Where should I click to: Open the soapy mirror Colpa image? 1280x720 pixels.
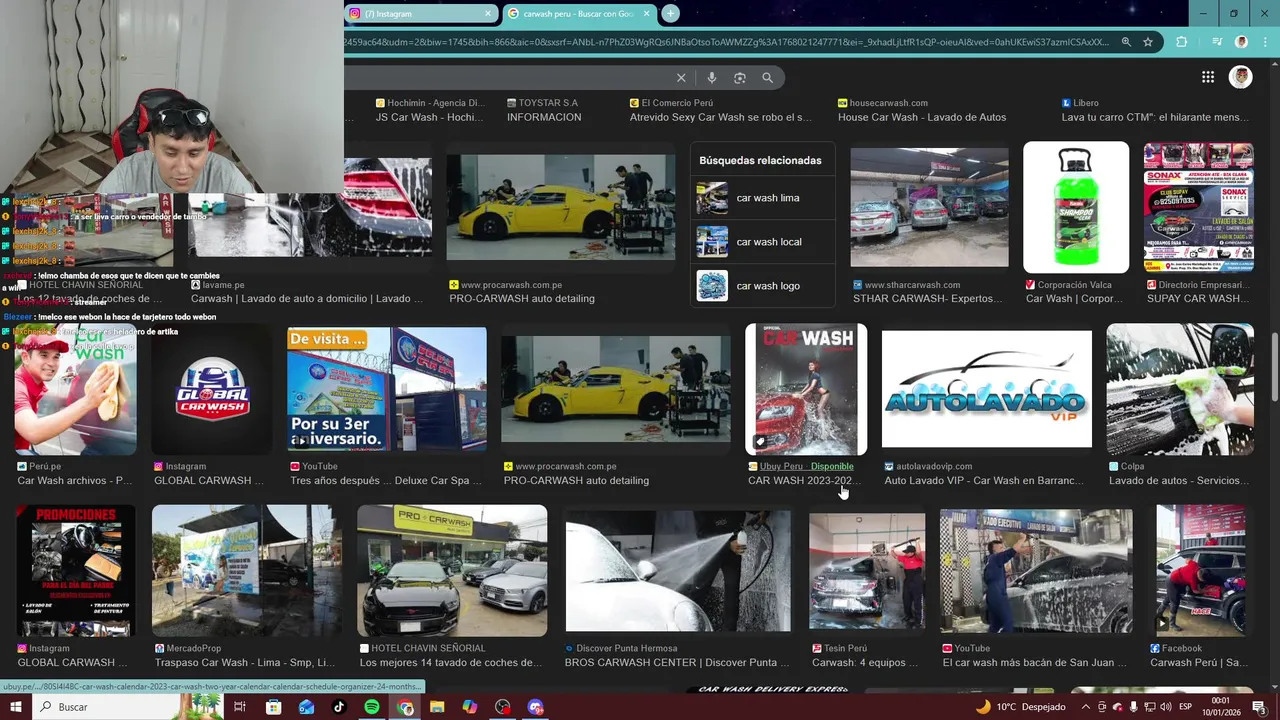pos(1180,389)
